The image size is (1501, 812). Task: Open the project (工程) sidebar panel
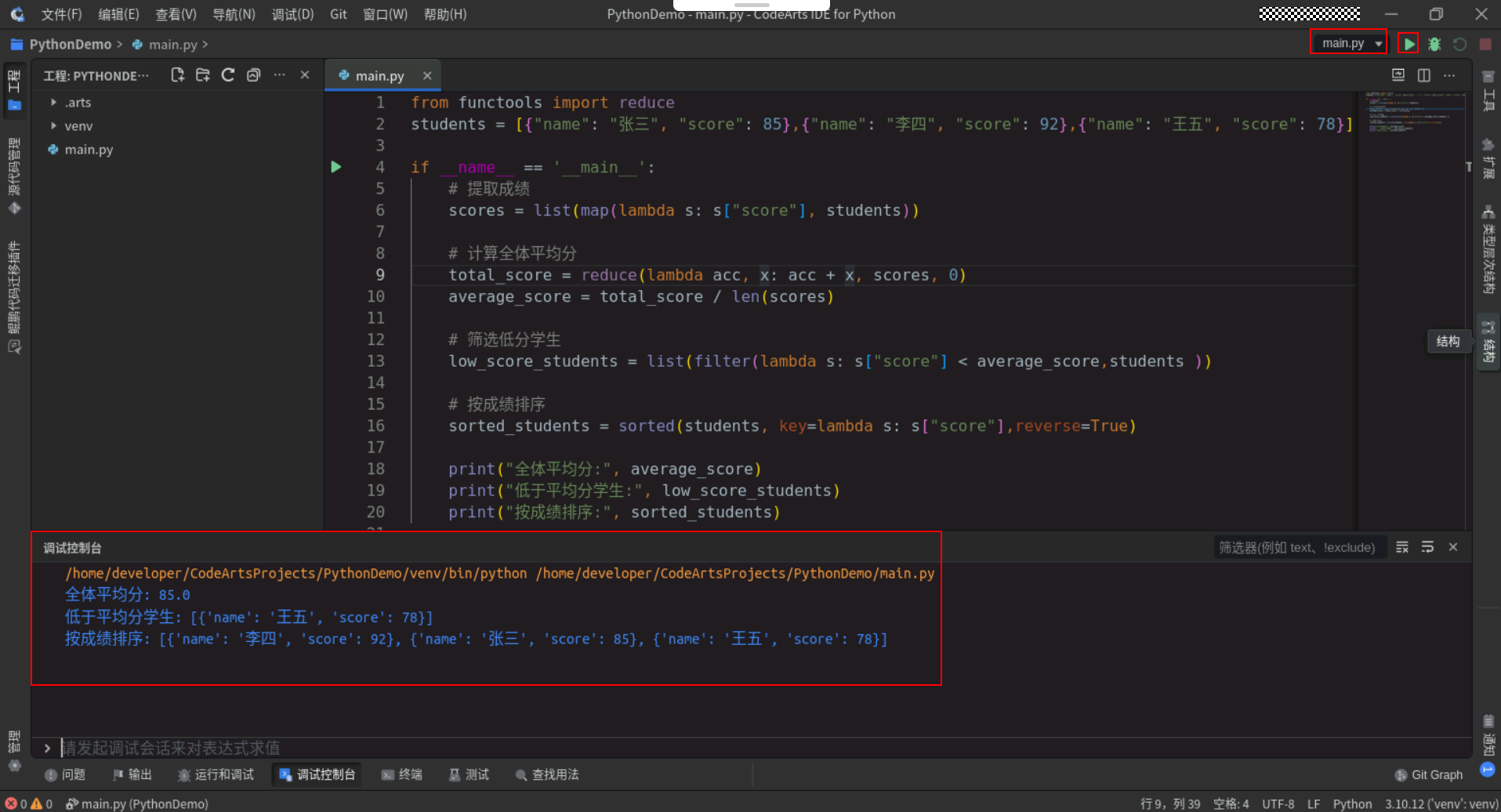pos(14,90)
